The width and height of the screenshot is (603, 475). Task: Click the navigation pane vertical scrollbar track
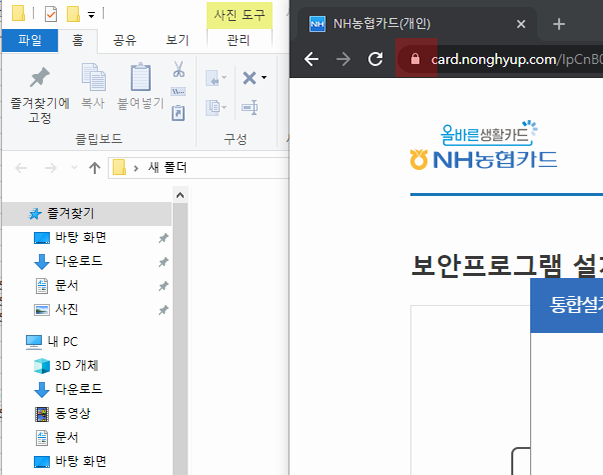tap(180, 338)
